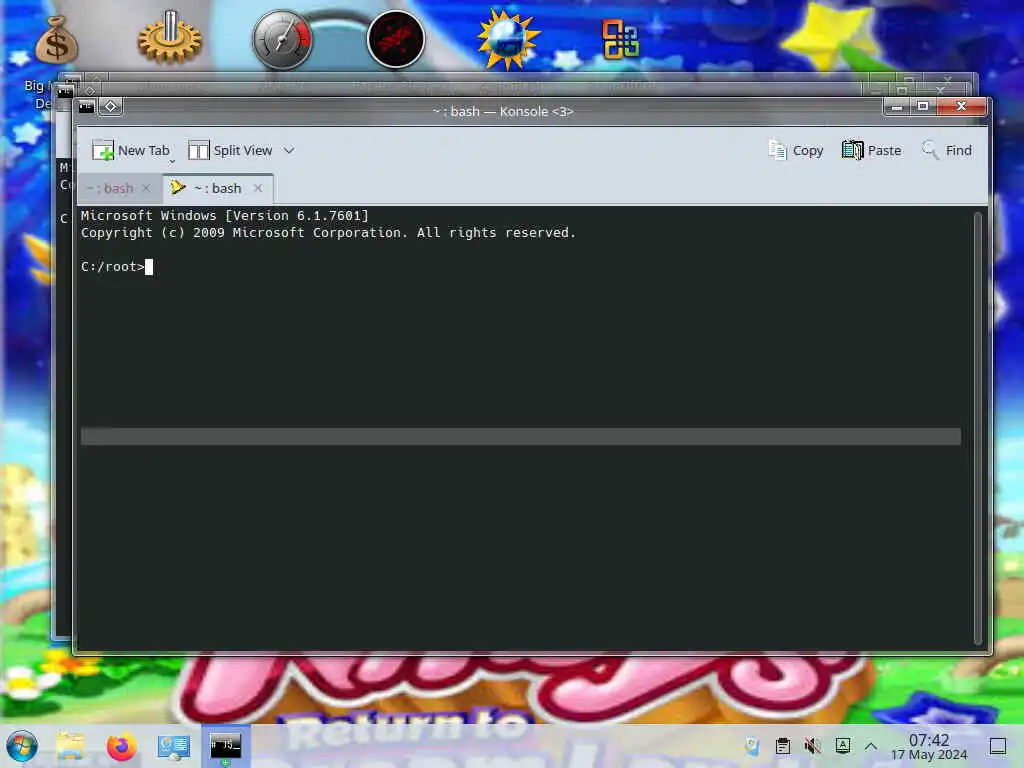Click the Konsole terminal task in the taskbar
Screen dimensions: 1024x768
[x=225, y=746]
